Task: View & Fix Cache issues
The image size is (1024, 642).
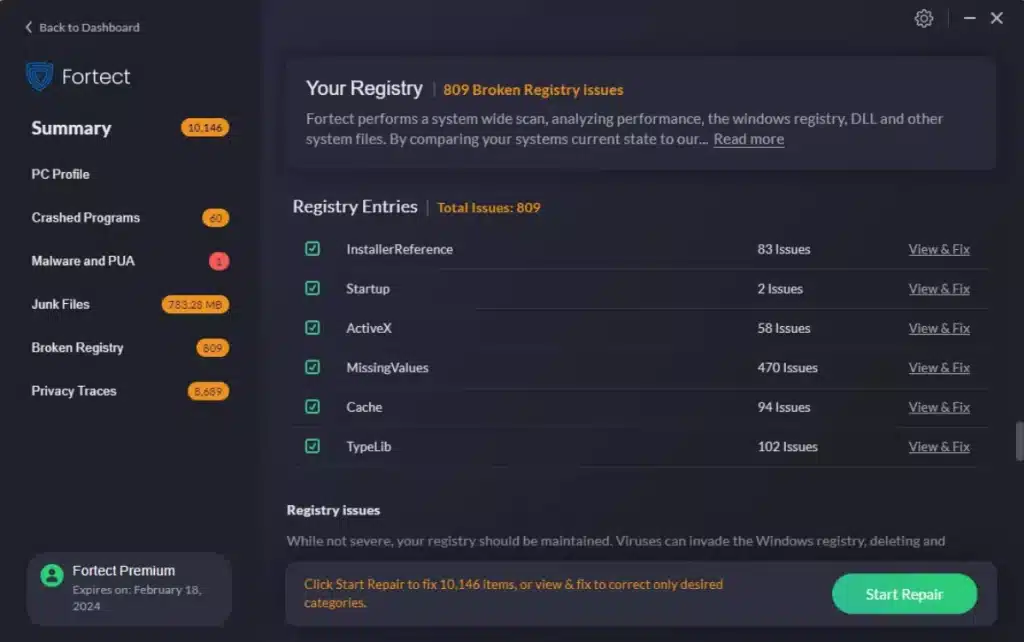Action: click(x=938, y=408)
